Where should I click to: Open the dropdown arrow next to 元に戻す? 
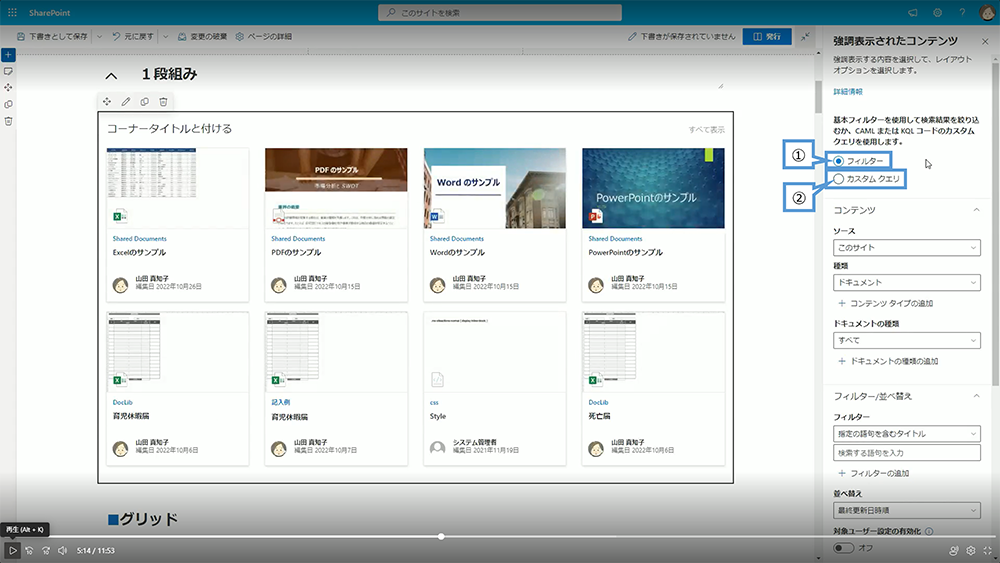pos(165,36)
